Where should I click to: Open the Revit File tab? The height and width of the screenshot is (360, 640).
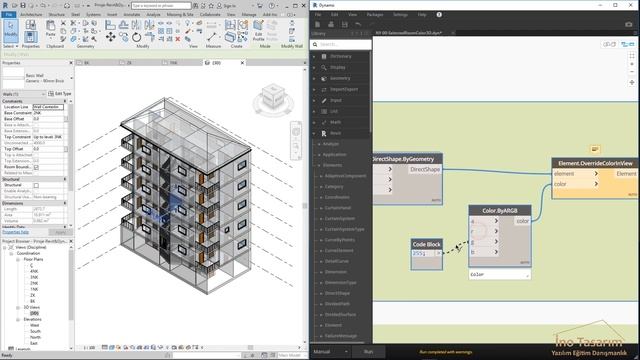(9, 15)
